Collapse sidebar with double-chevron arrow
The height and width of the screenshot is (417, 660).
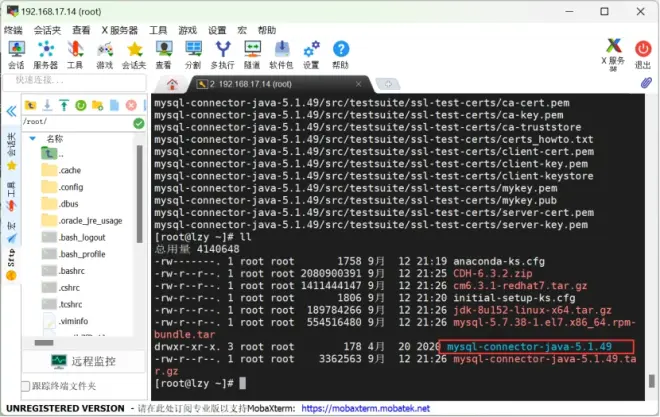point(11,111)
